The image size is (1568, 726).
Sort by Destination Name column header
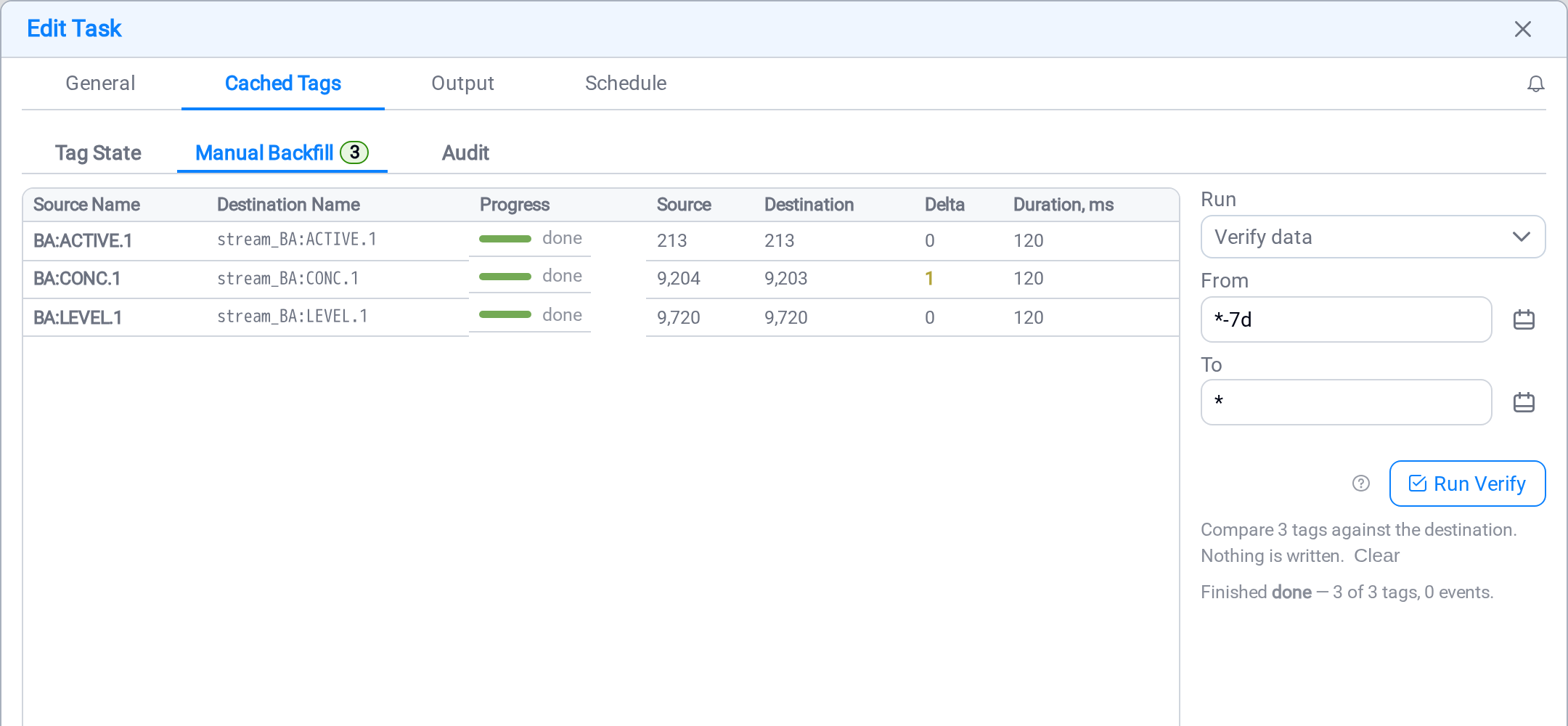[288, 205]
